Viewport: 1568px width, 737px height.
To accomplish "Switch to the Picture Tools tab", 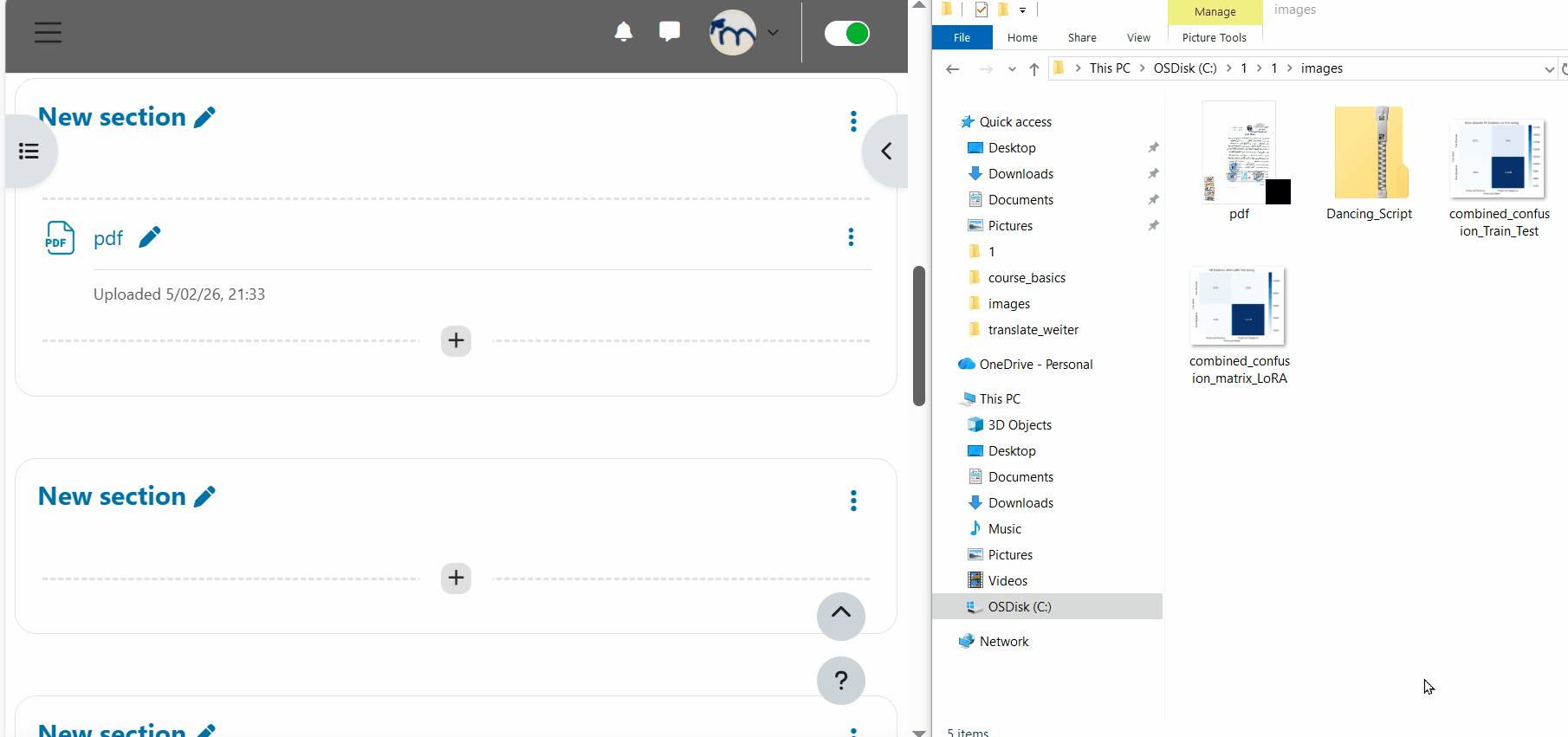I will click(x=1214, y=38).
